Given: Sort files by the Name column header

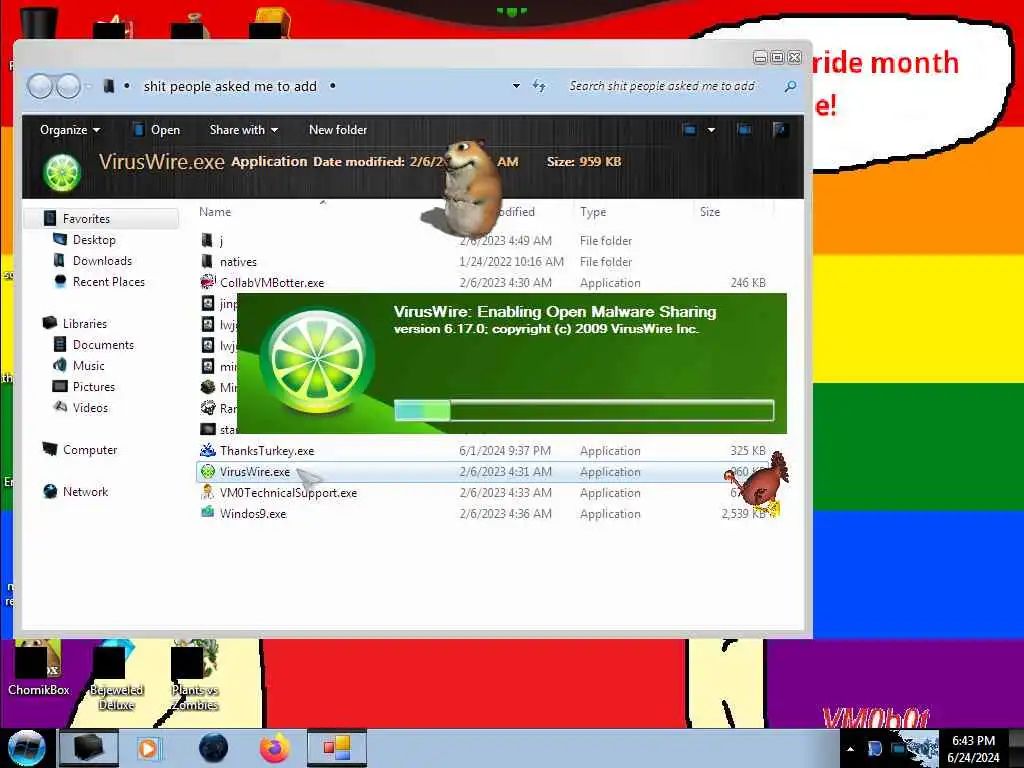Looking at the screenshot, I should point(215,212).
